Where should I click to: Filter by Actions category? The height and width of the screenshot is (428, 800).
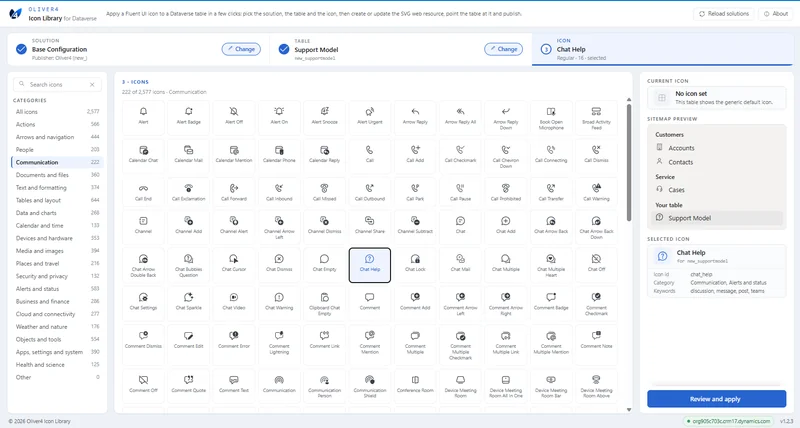(58, 124)
